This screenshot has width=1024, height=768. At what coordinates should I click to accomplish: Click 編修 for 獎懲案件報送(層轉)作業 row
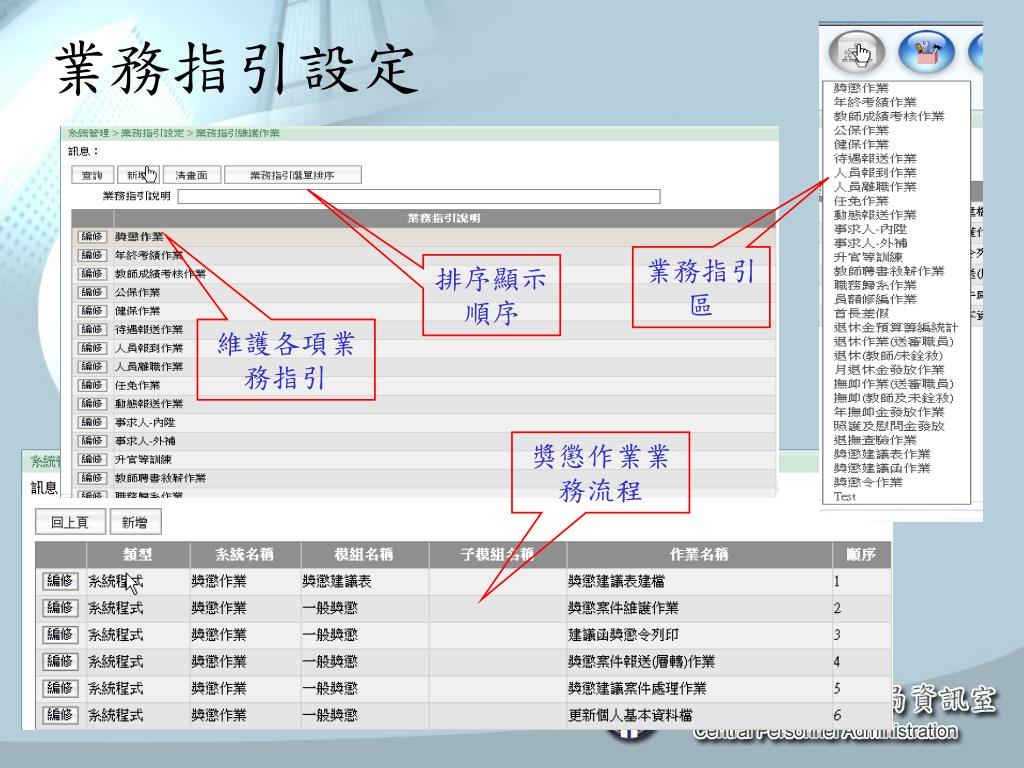[x=60, y=661]
